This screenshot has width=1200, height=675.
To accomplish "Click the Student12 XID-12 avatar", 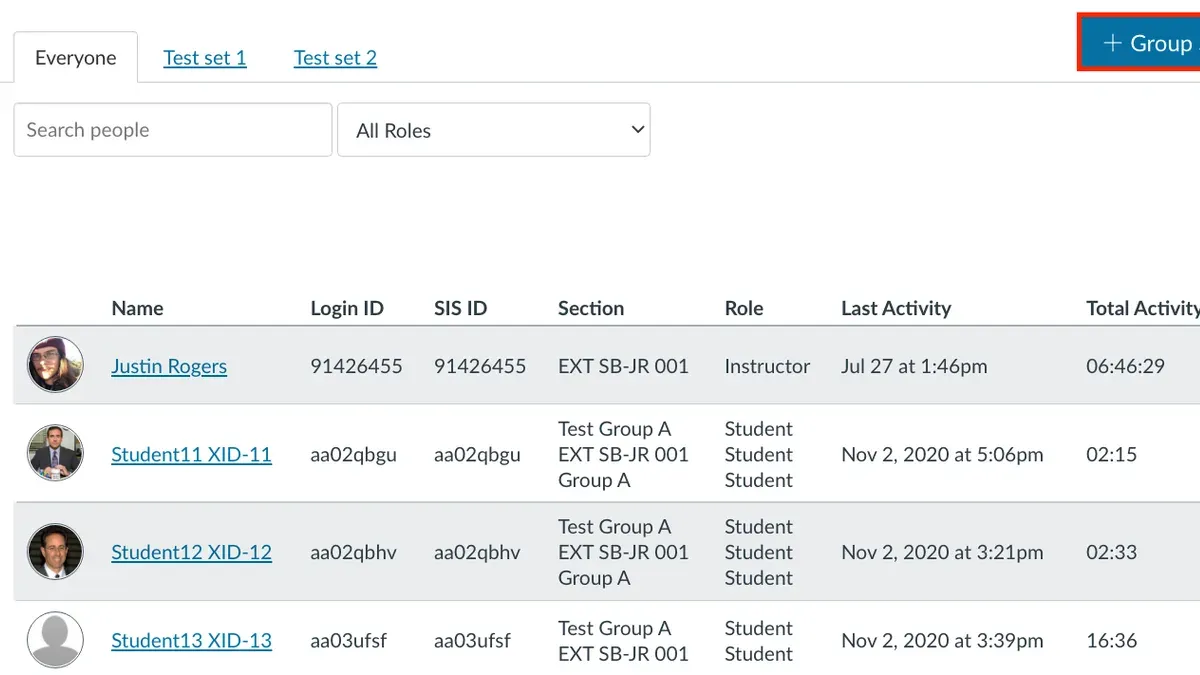I will point(55,552).
